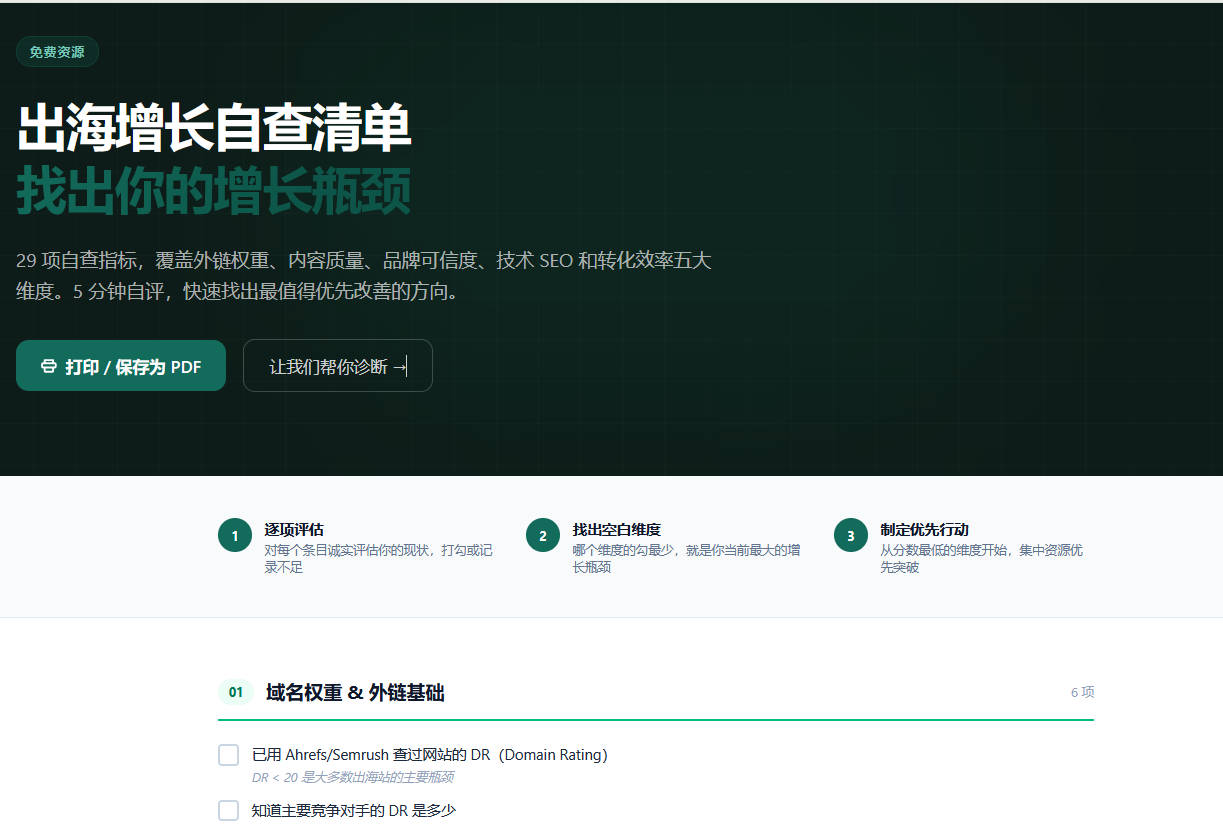The image size is (1223, 824).
Task: Click the 免费资源 badge
Action: pos(57,52)
